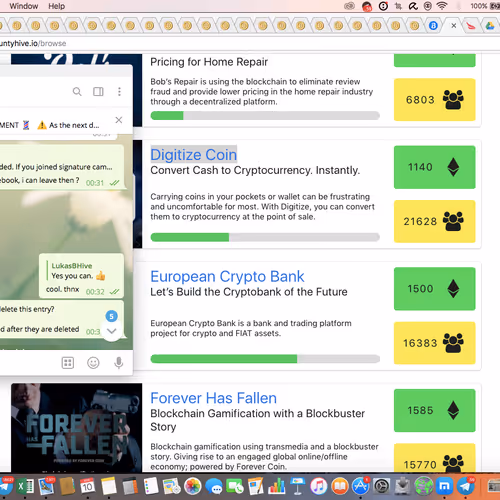Switch to the Google Drive tab

490,25
